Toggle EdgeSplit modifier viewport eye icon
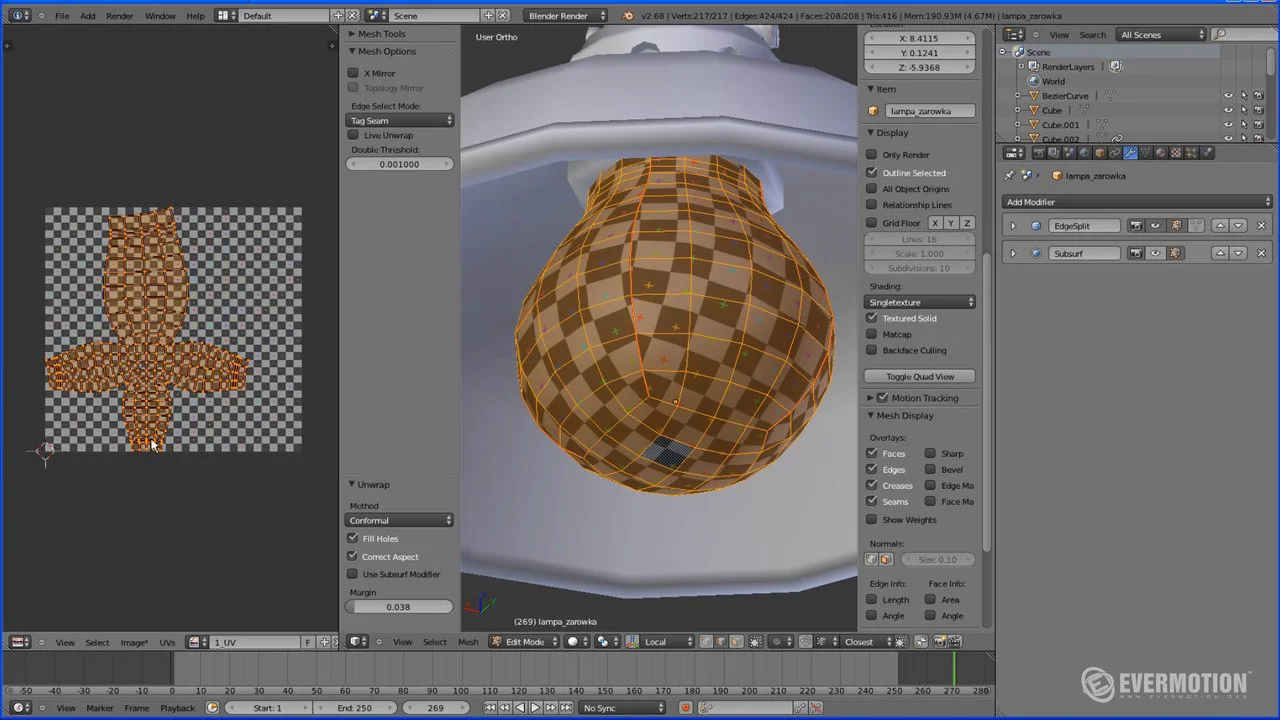Viewport: 1280px width, 720px height. pos(1155,225)
